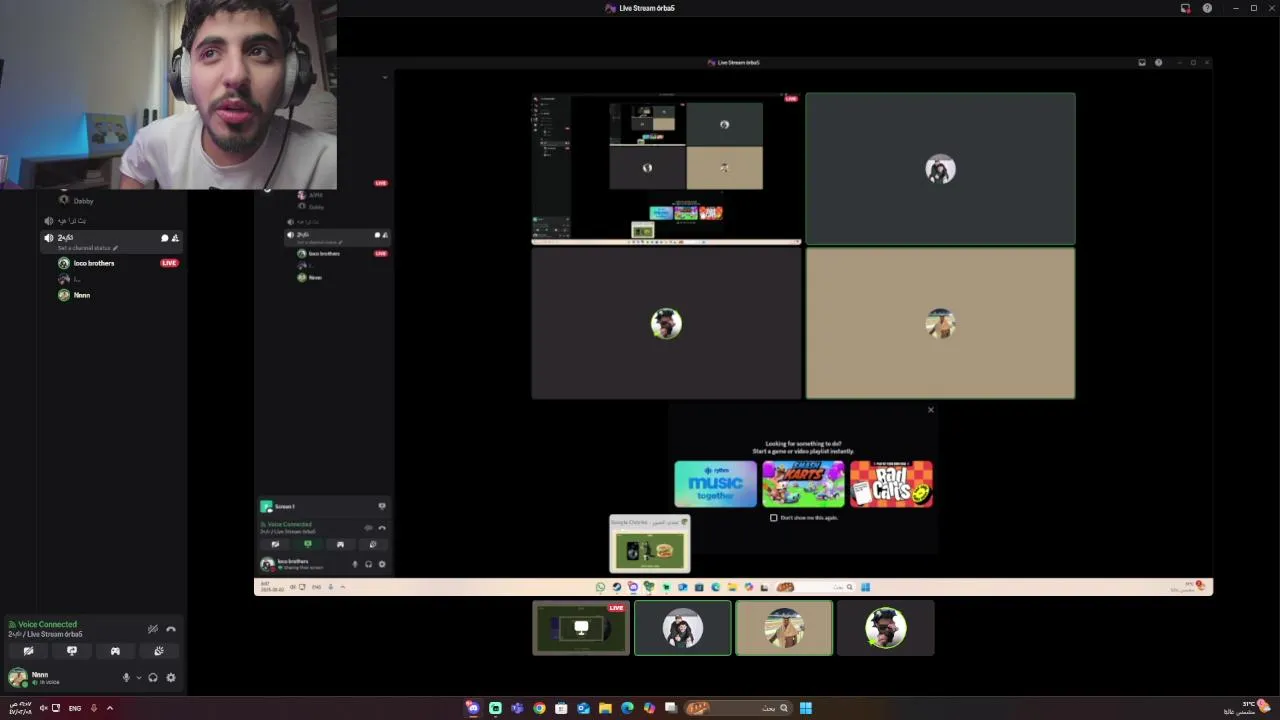The image size is (1280, 720).
Task: Mute microphone next to Nnnn user
Action: (x=126, y=677)
